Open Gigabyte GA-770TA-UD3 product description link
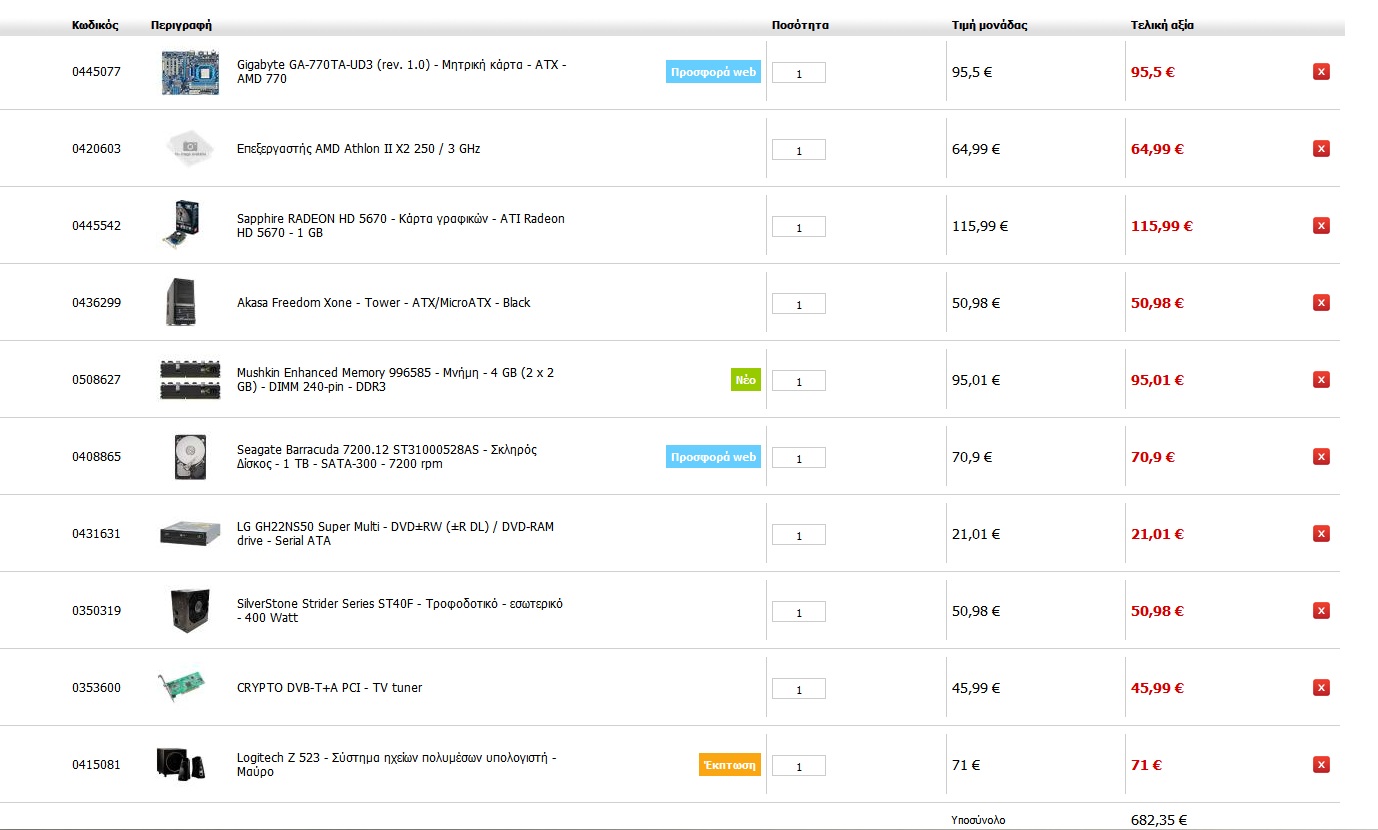The width and height of the screenshot is (1378, 830). click(402, 72)
